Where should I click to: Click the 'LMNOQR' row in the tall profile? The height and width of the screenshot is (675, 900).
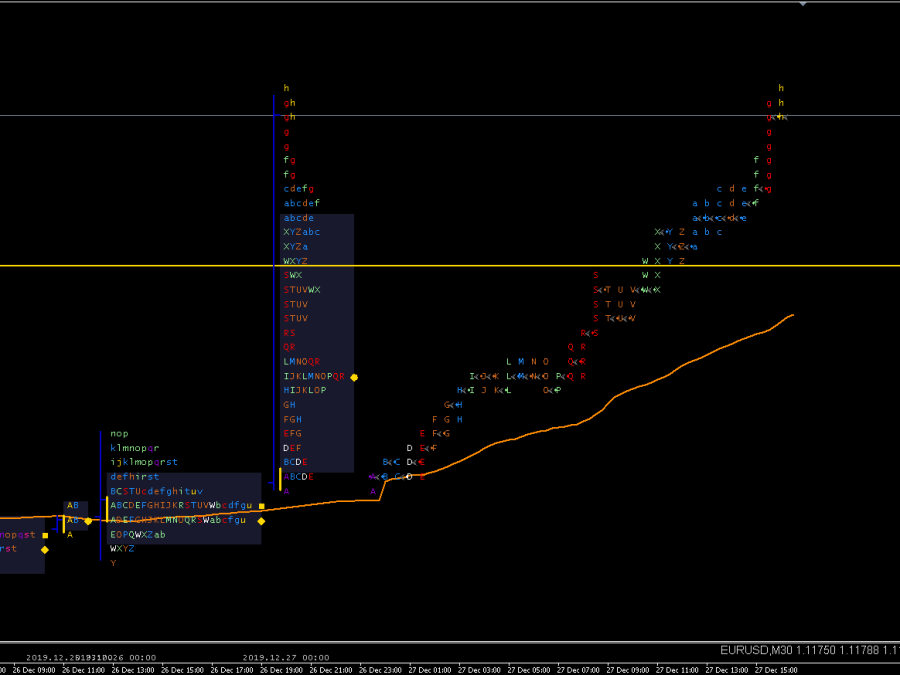point(301,362)
